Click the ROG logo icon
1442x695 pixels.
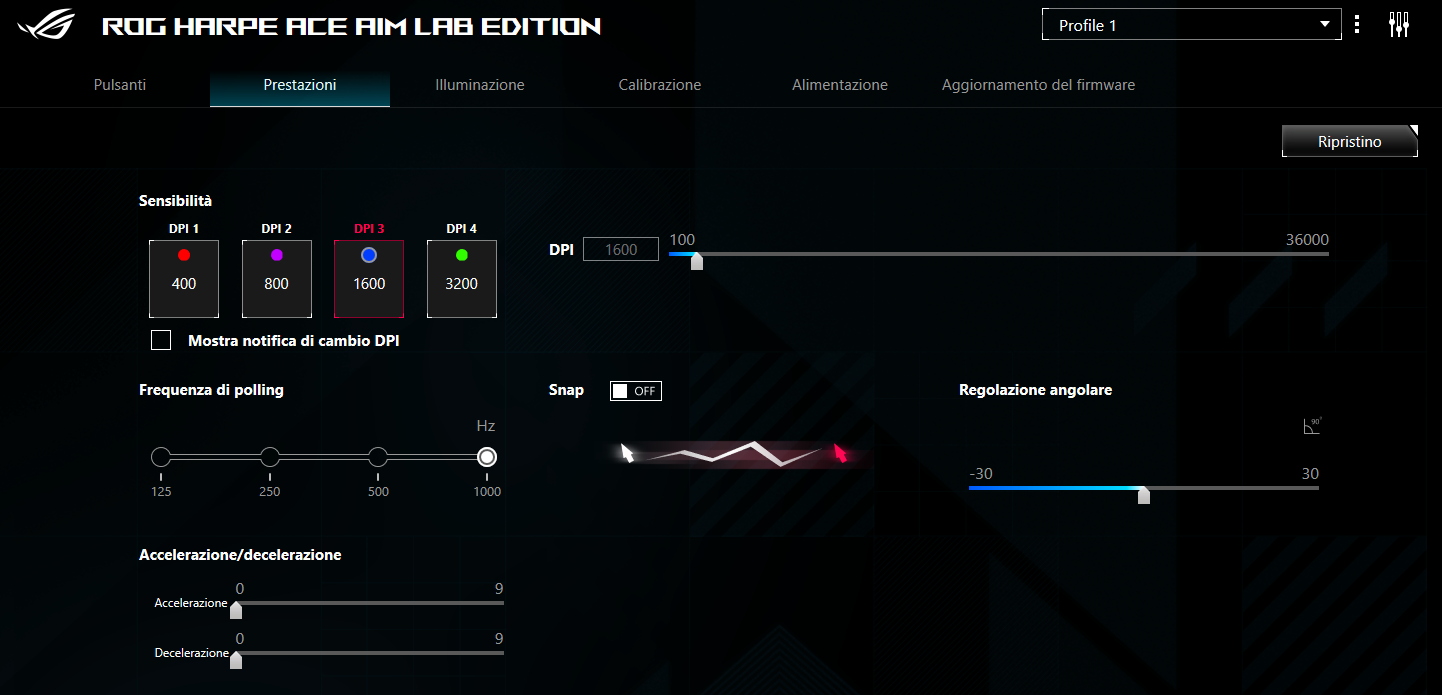pos(47,26)
